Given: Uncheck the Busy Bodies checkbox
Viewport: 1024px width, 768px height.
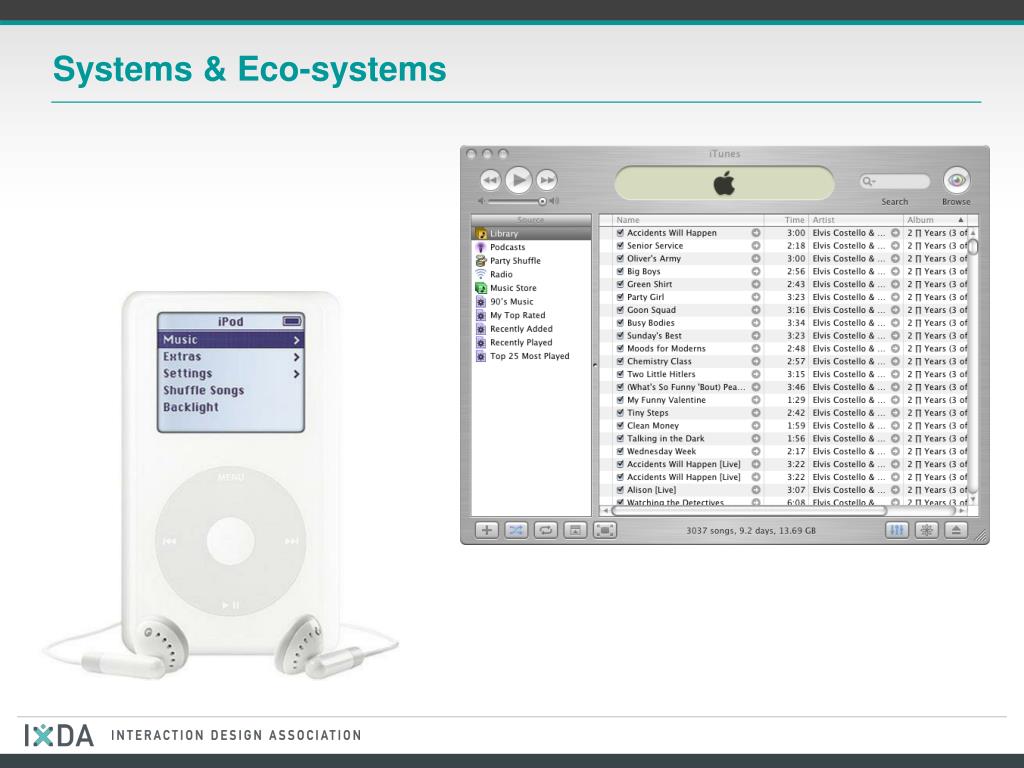Looking at the screenshot, I should [x=620, y=323].
